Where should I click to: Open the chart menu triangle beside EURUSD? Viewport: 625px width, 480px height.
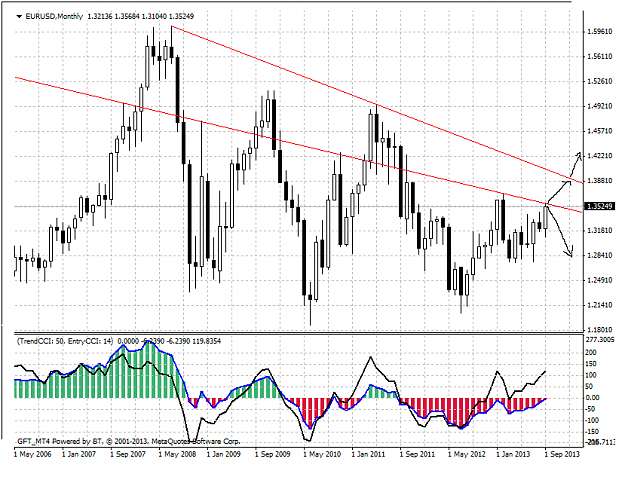tap(19, 17)
